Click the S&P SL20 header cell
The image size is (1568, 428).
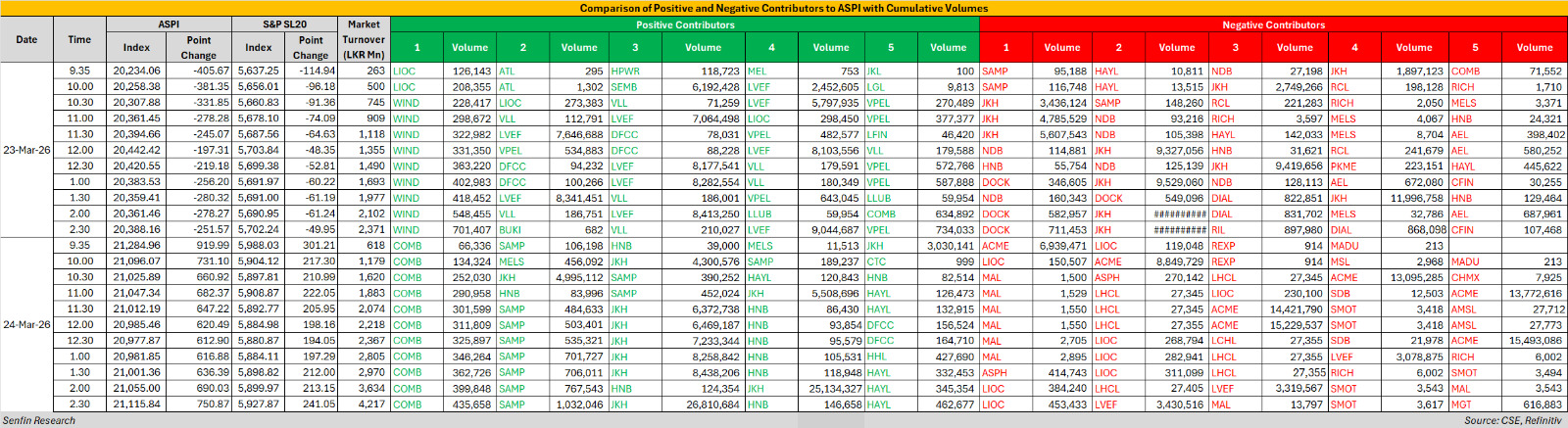click(x=284, y=24)
